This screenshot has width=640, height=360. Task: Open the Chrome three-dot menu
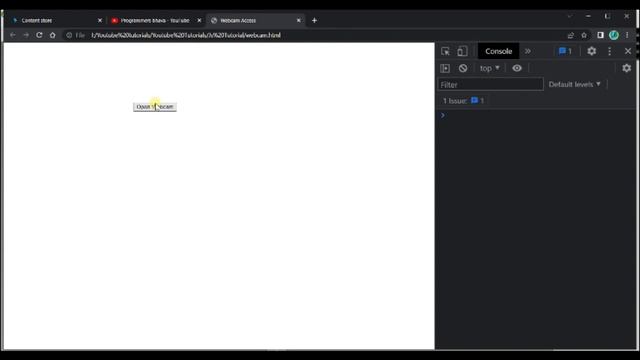click(x=627, y=35)
